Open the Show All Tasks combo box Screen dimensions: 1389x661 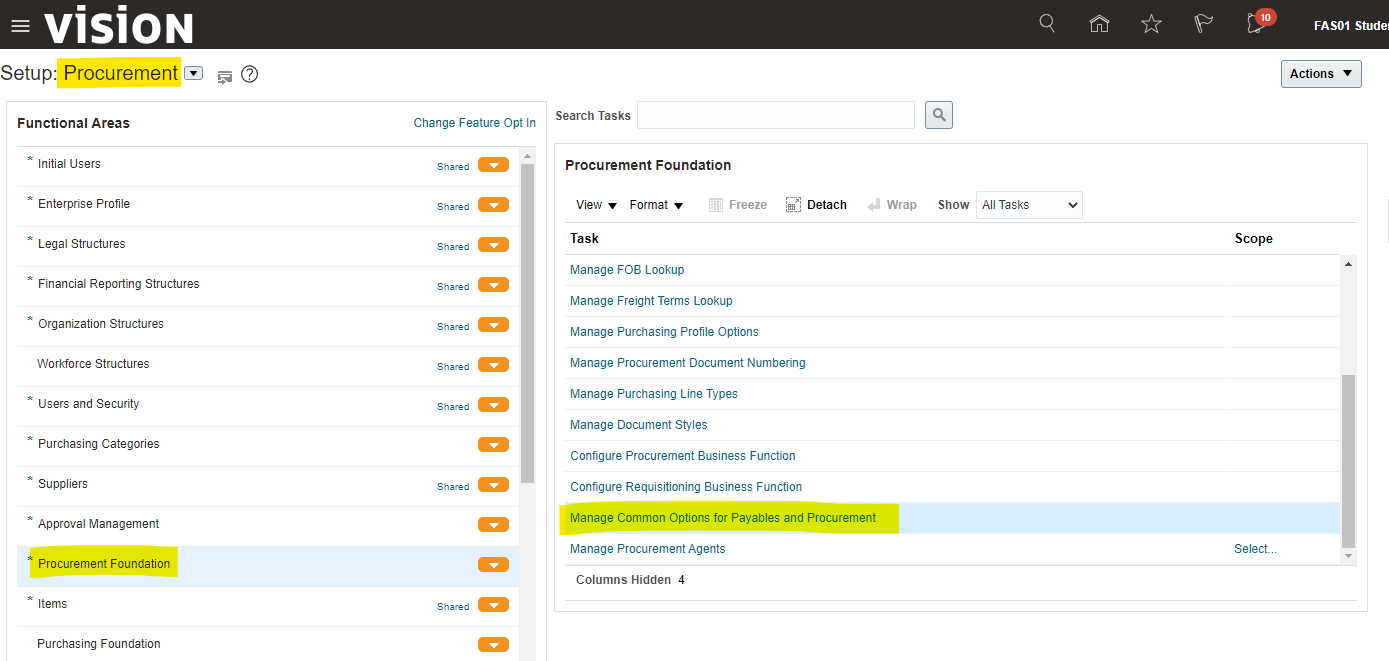1029,205
